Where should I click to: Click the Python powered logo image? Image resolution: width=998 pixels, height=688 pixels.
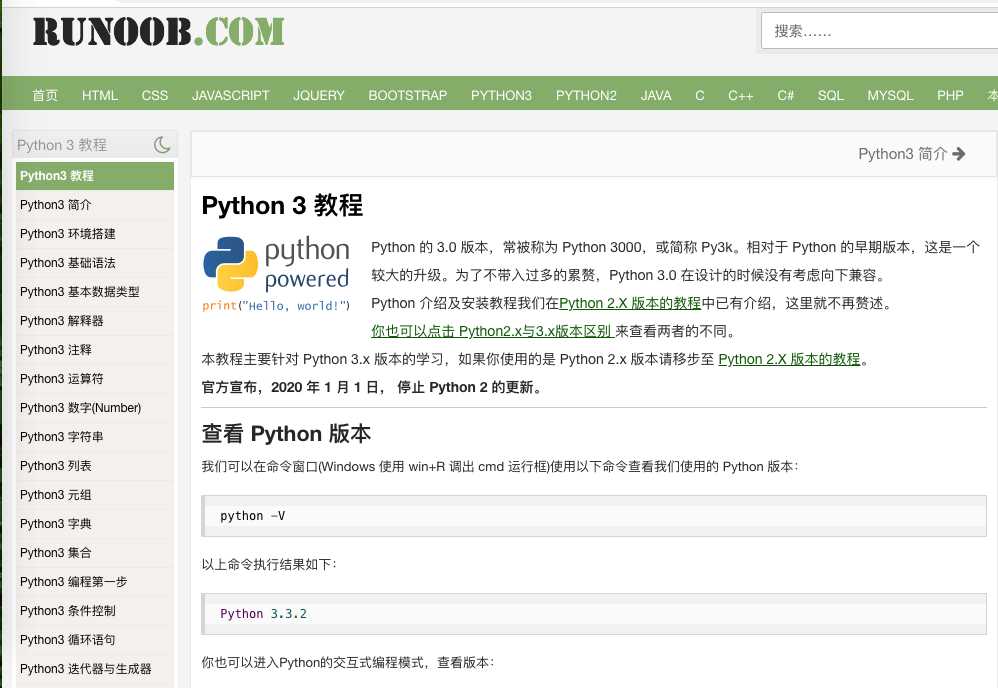point(276,274)
